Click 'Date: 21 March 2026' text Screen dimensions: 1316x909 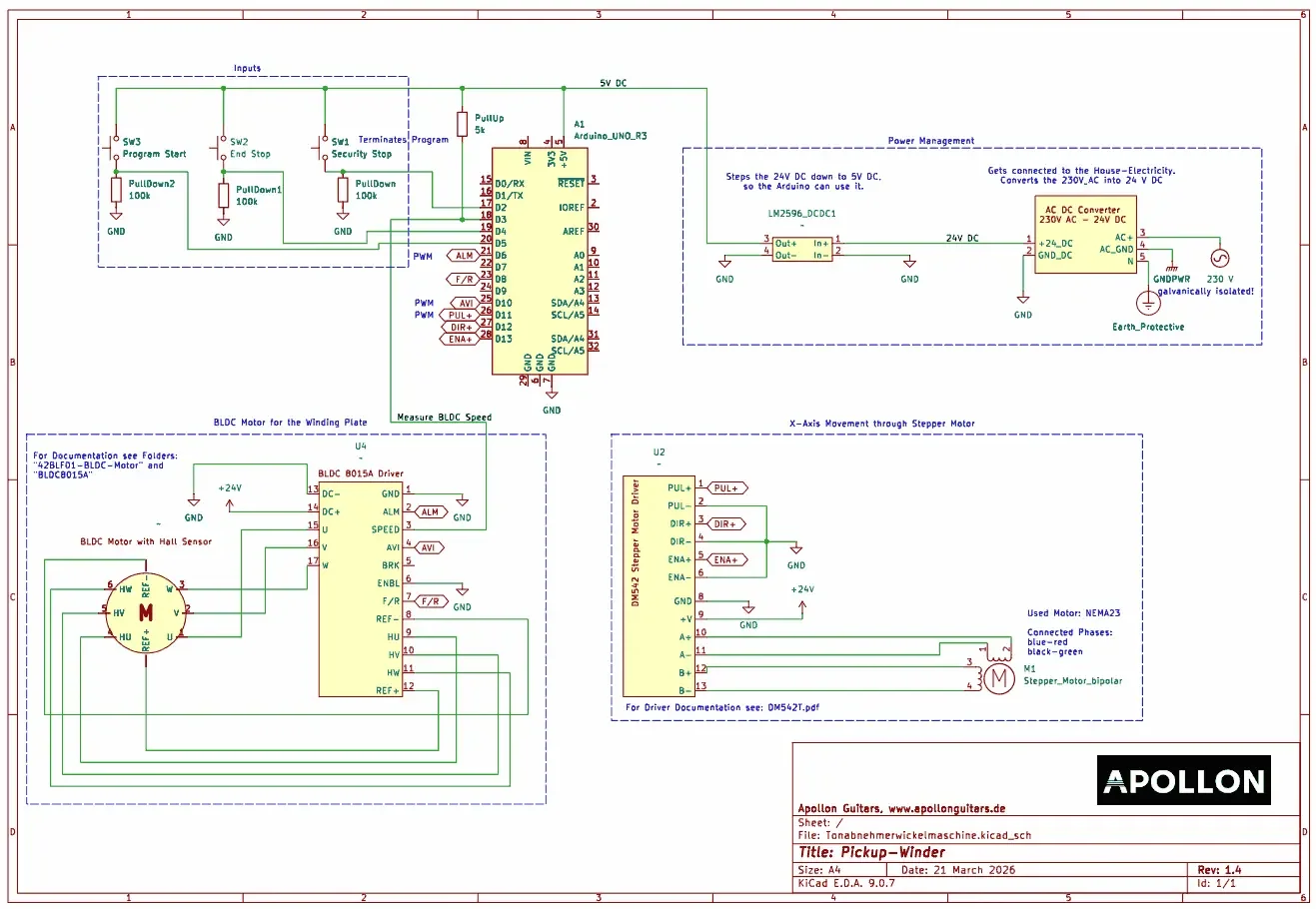tap(957, 870)
